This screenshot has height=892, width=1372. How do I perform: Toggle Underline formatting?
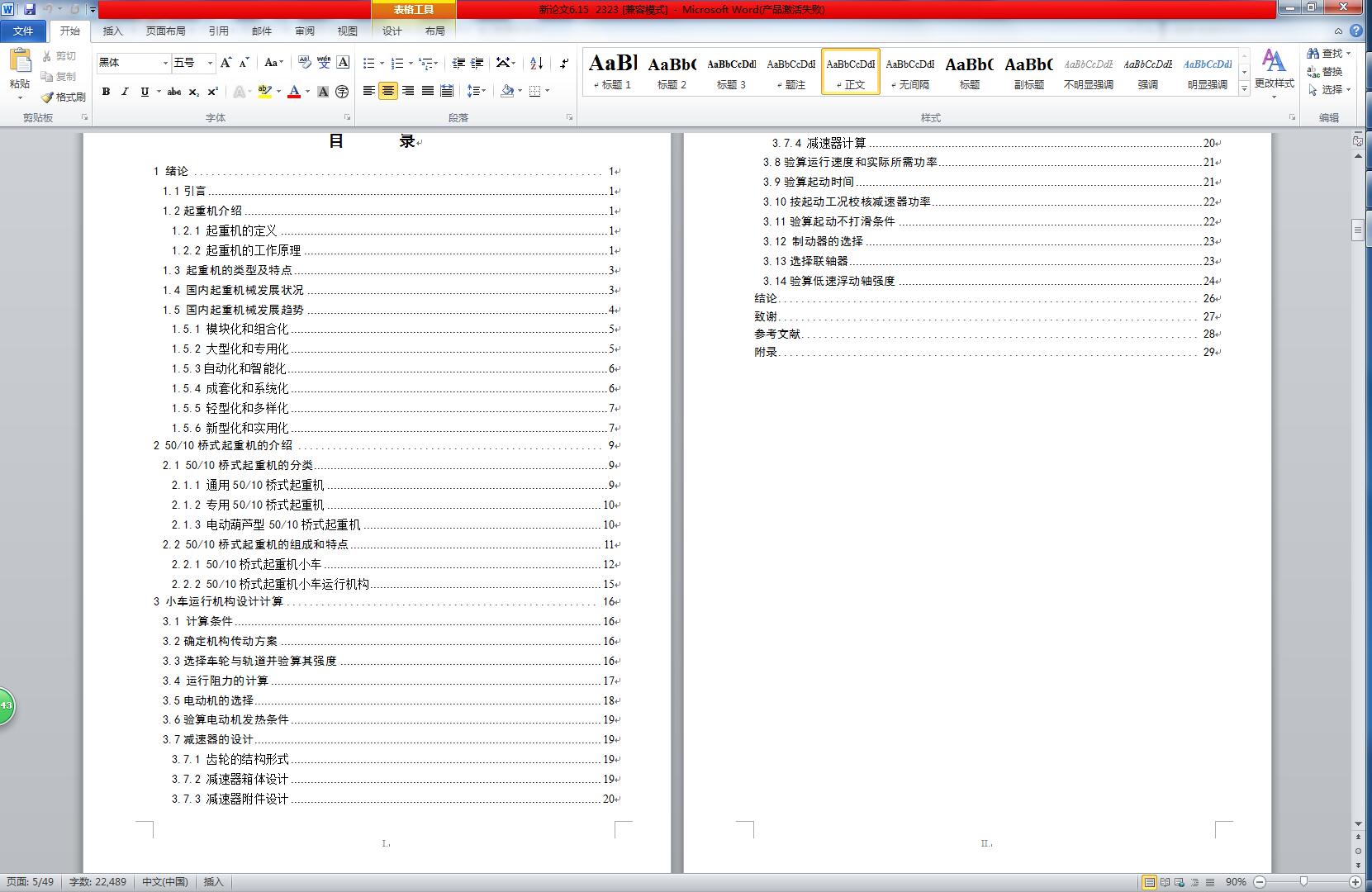[145, 92]
